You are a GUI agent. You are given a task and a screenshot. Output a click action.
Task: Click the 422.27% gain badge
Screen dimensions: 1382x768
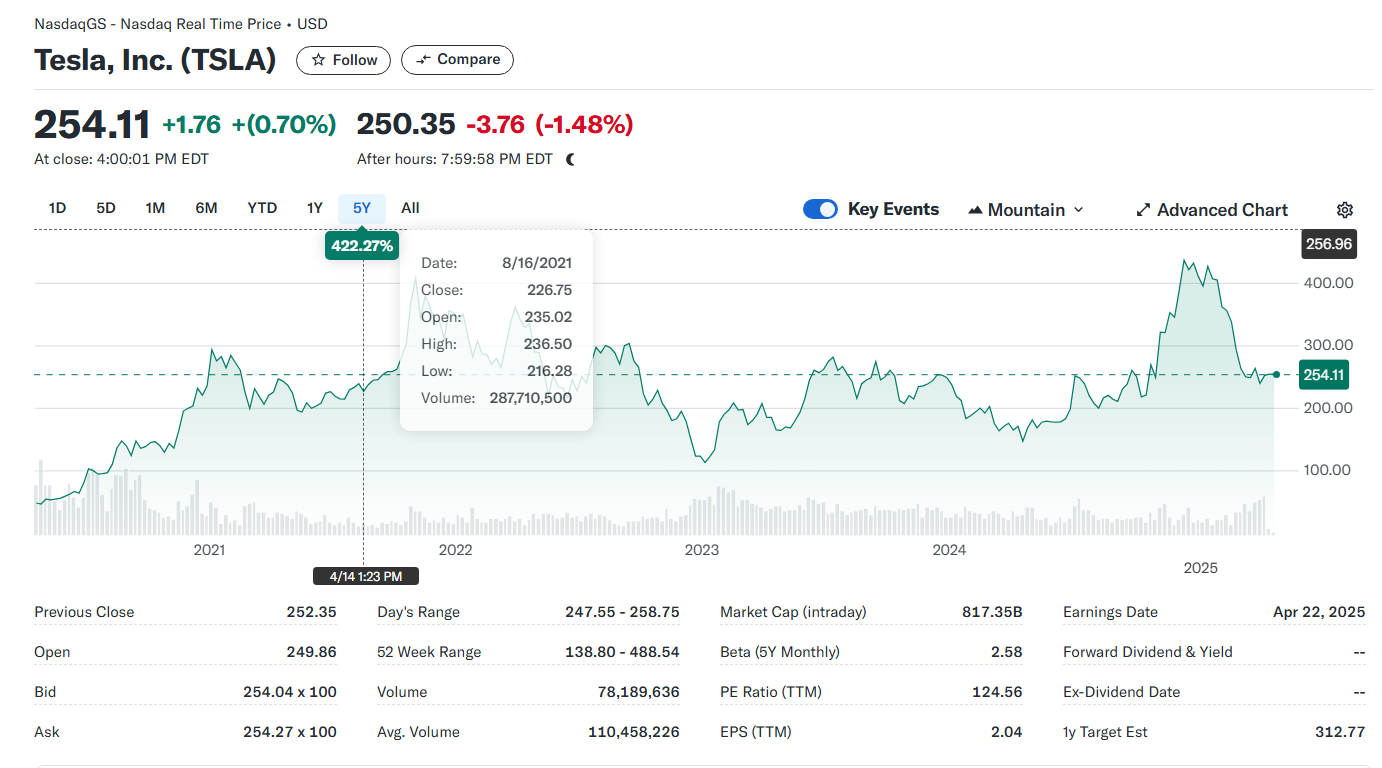[x=362, y=245]
